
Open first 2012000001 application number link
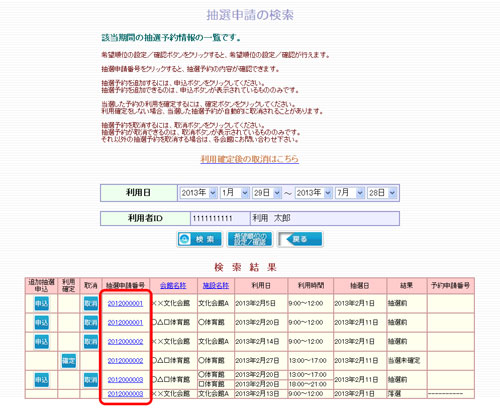tap(125, 304)
